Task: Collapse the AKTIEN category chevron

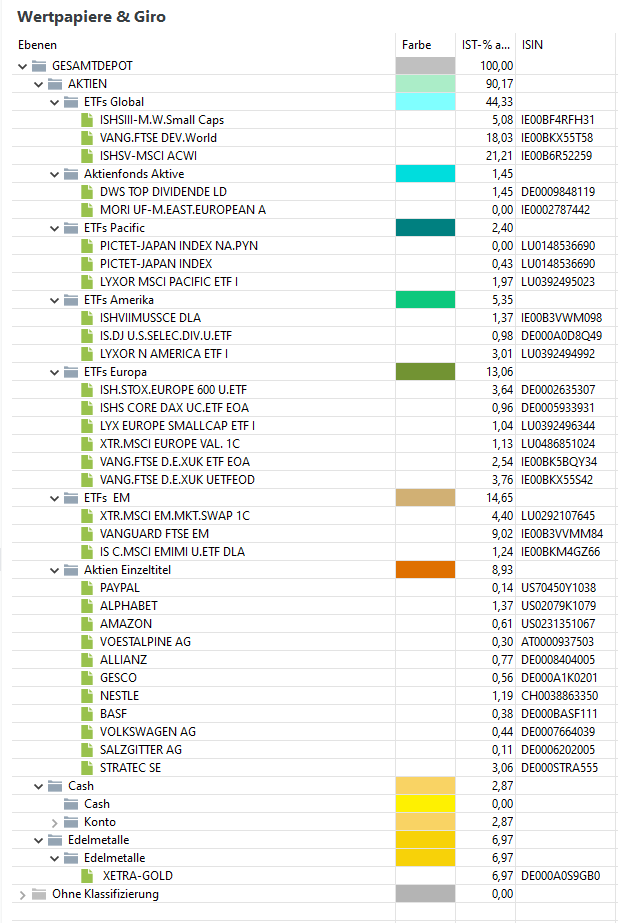Action: pyautogui.click(x=38, y=84)
